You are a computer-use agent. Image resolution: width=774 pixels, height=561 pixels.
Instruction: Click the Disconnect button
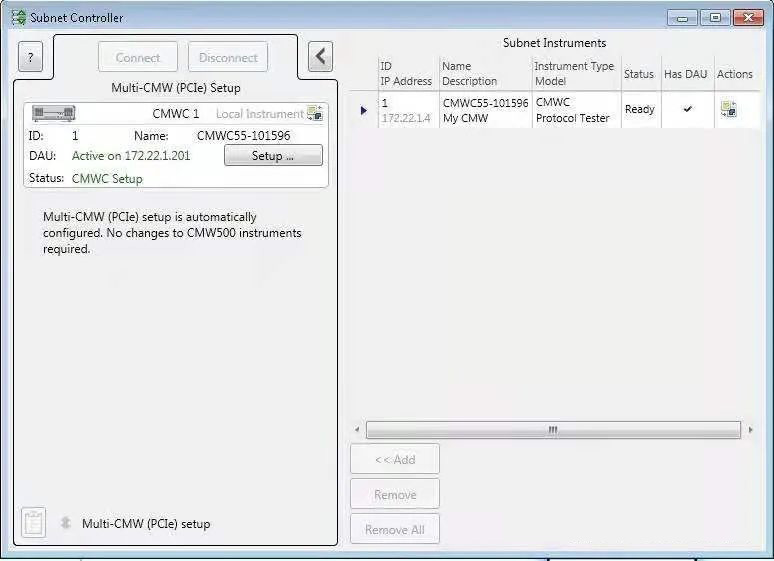tap(228, 57)
